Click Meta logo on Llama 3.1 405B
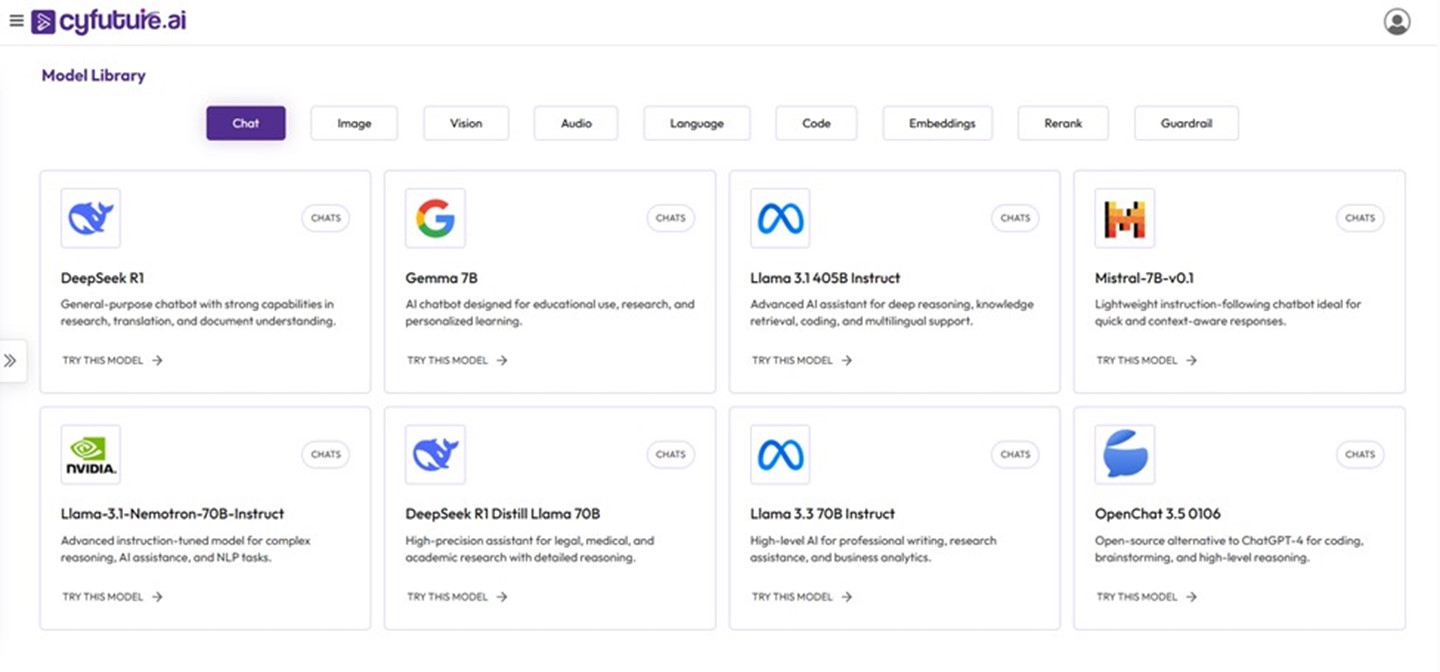The image size is (1440, 672). point(780,218)
